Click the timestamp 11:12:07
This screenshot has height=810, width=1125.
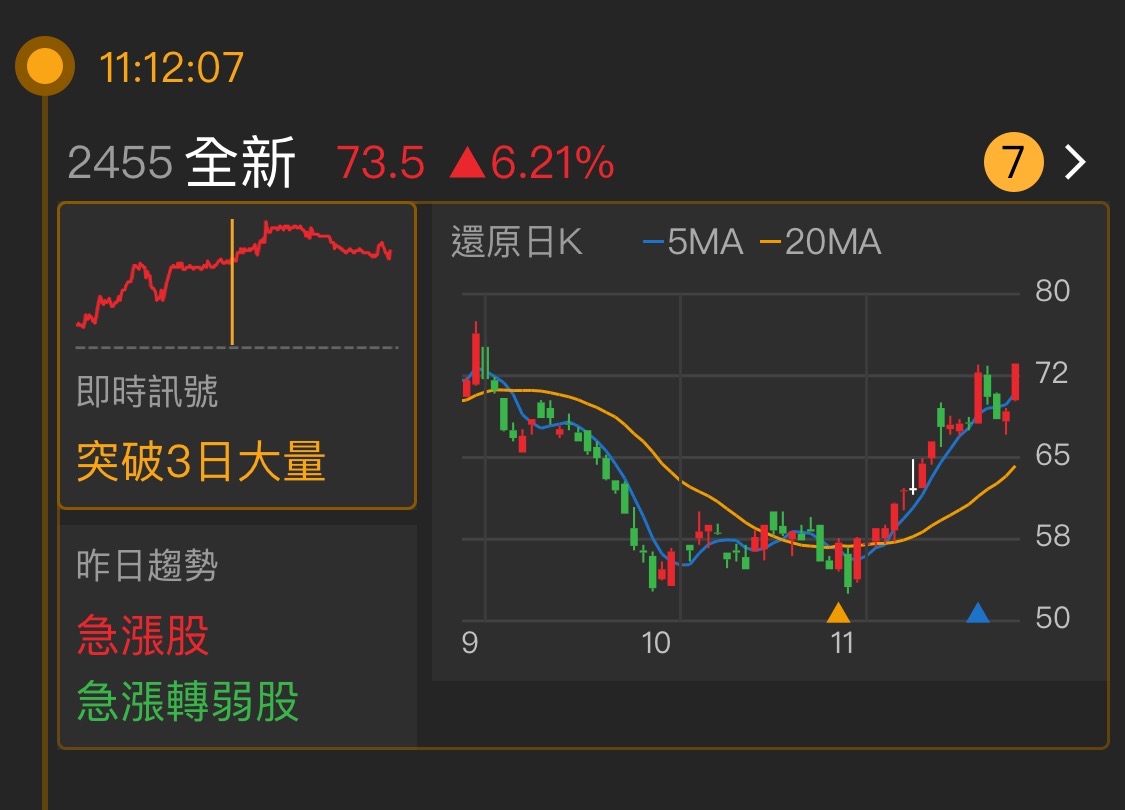(x=170, y=67)
